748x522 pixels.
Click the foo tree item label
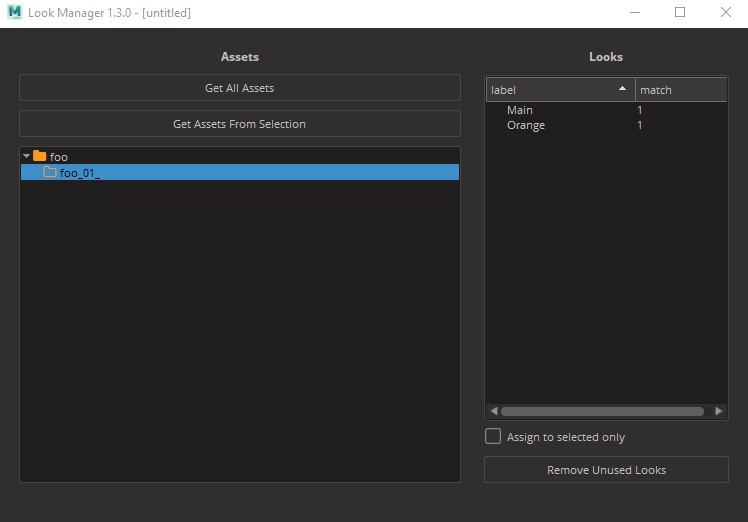59,157
